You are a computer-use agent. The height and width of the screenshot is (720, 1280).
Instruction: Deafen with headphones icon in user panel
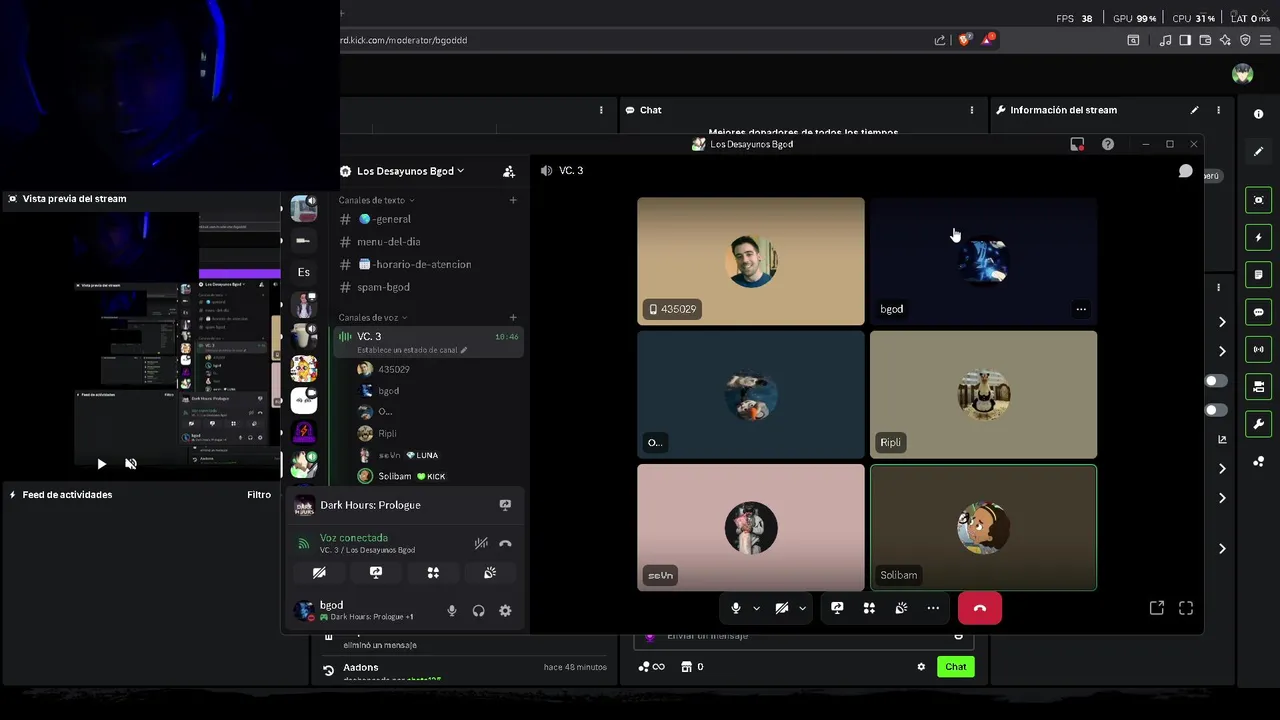pos(479,611)
